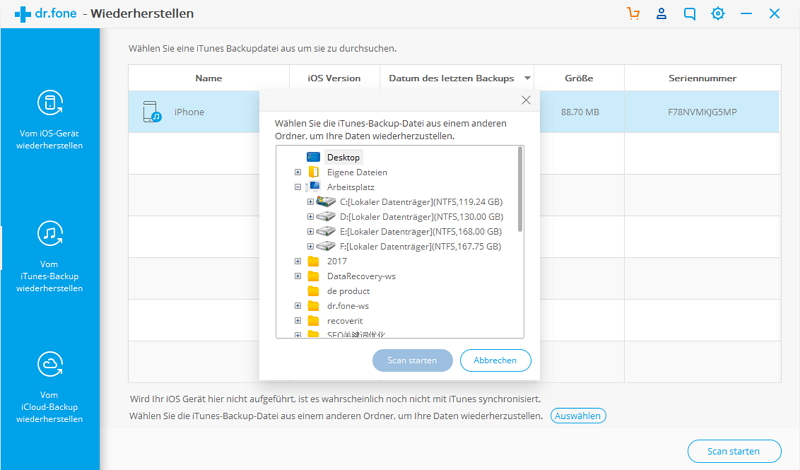This screenshot has width=800, height=470.
Task: Close the folder selection dialog
Action: tap(526, 100)
